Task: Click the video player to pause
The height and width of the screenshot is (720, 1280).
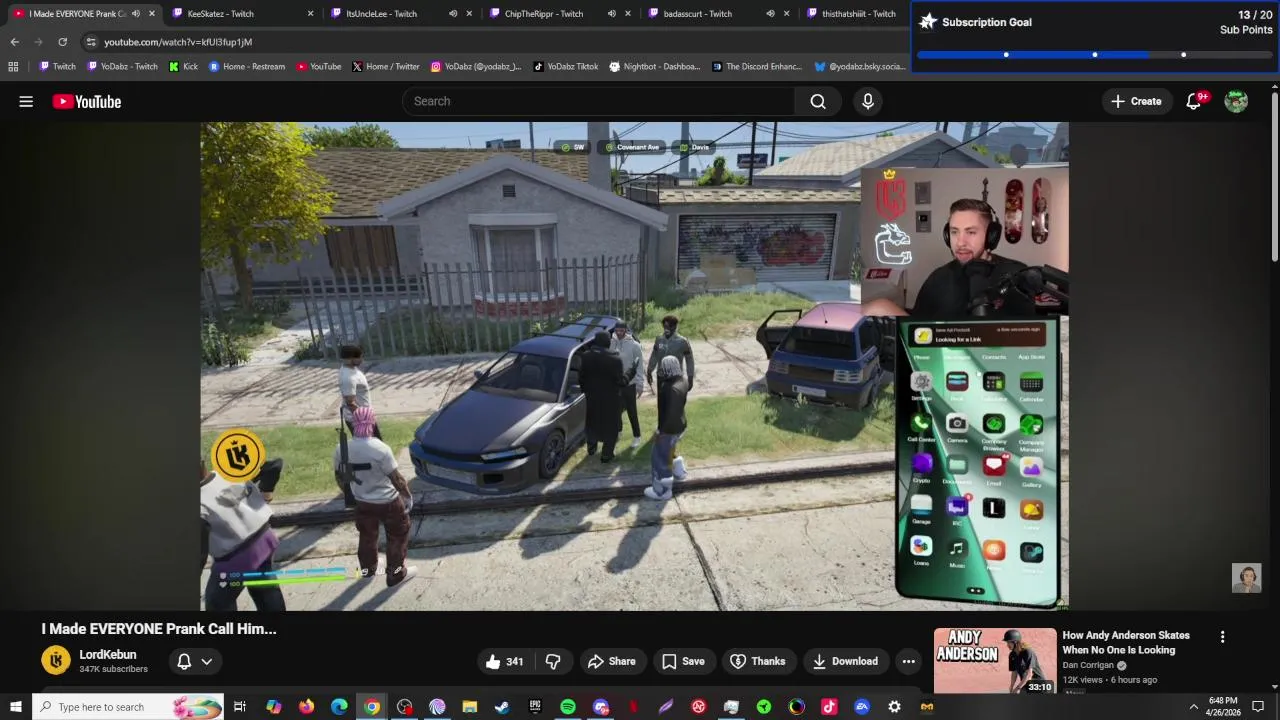Action: (x=634, y=366)
